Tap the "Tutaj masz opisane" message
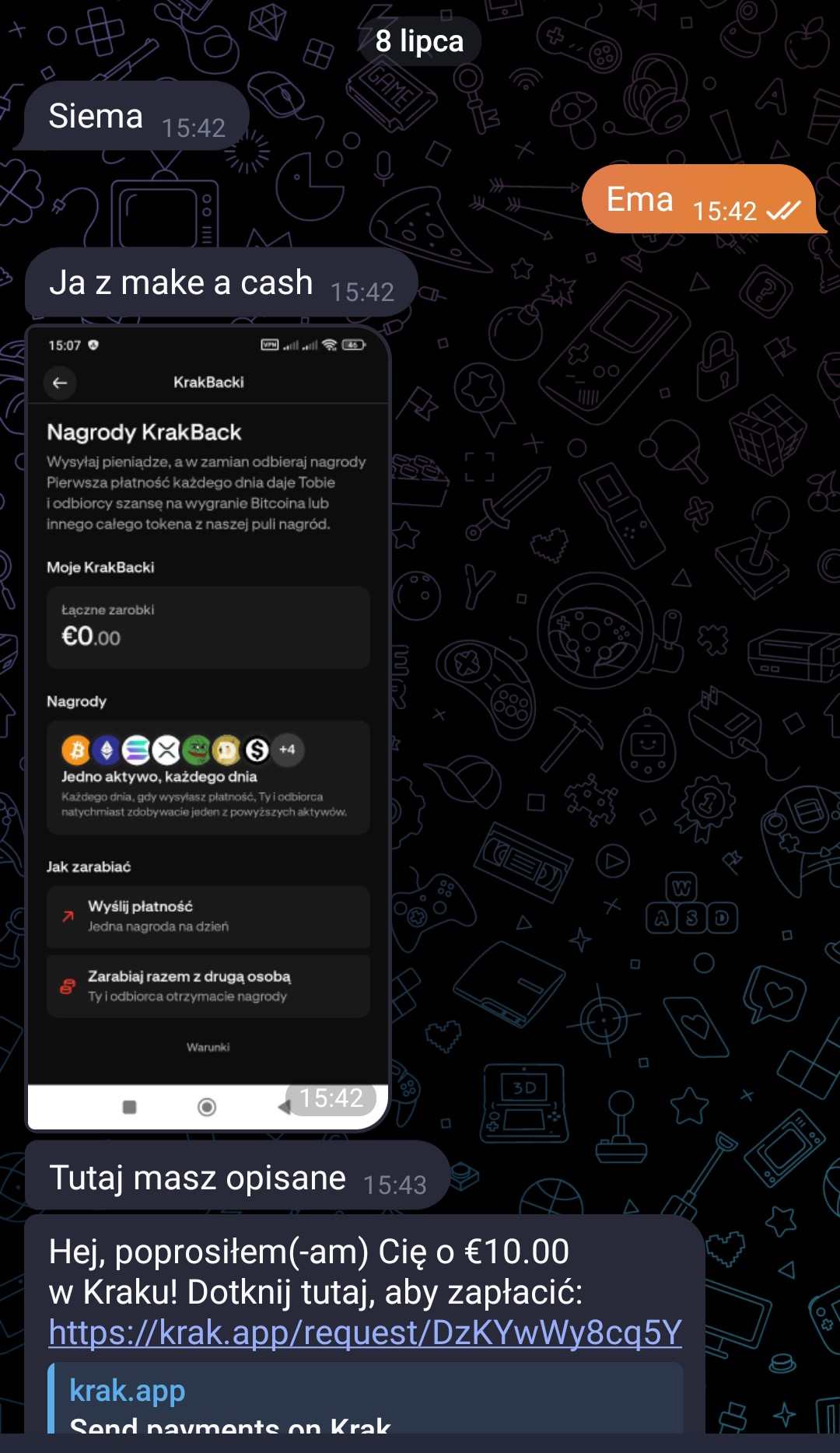Image resolution: width=840 pixels, height=1453 pixels. tap(236, 1176)
